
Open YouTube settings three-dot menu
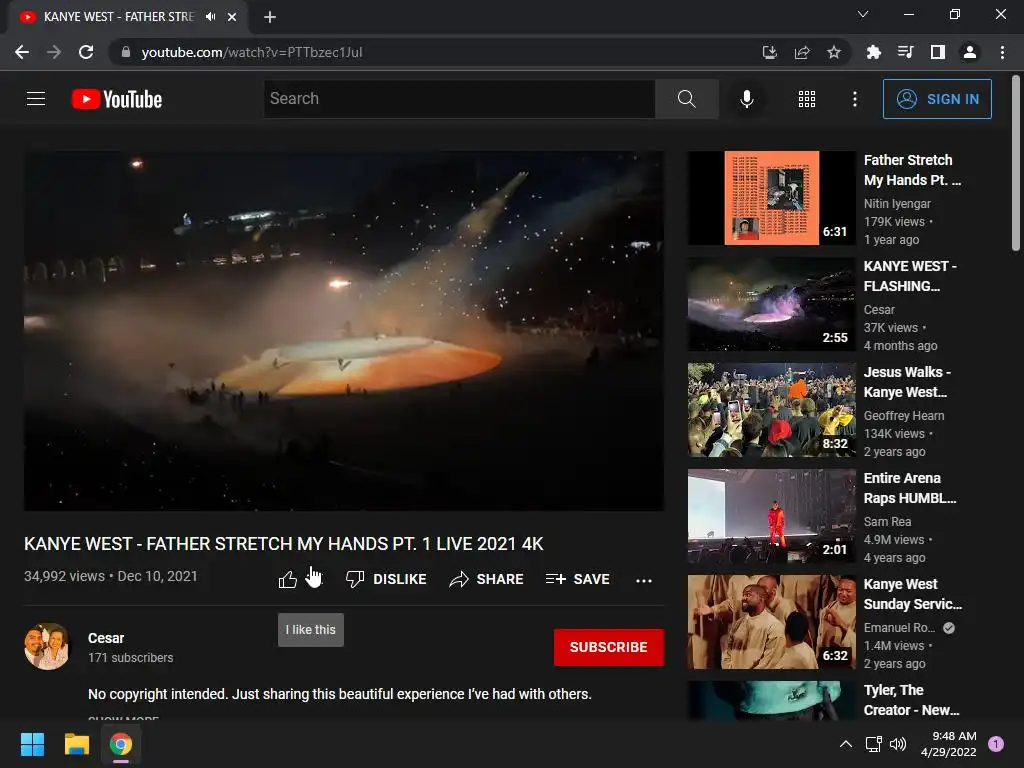(x=854, y=99)
